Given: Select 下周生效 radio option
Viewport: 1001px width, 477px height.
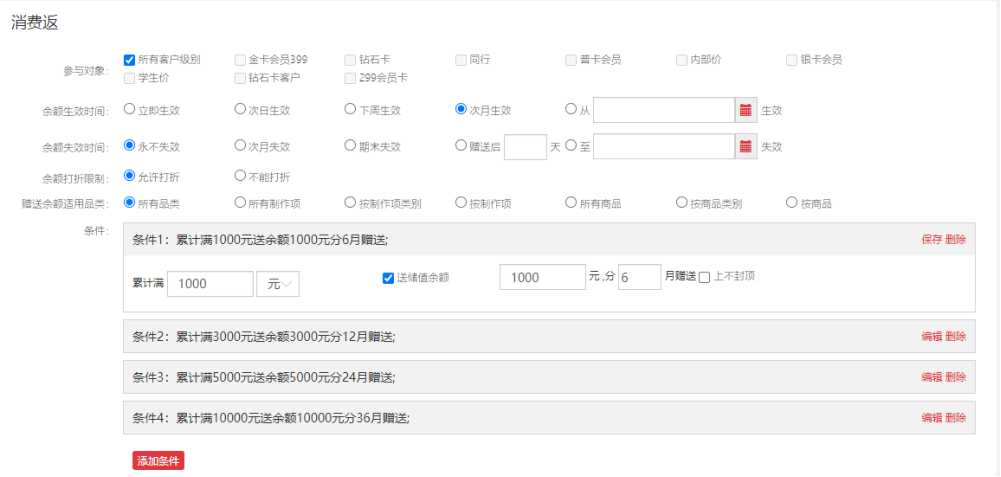Looking at the screenshot, I should pyautogui.click(x=350, y=109).
